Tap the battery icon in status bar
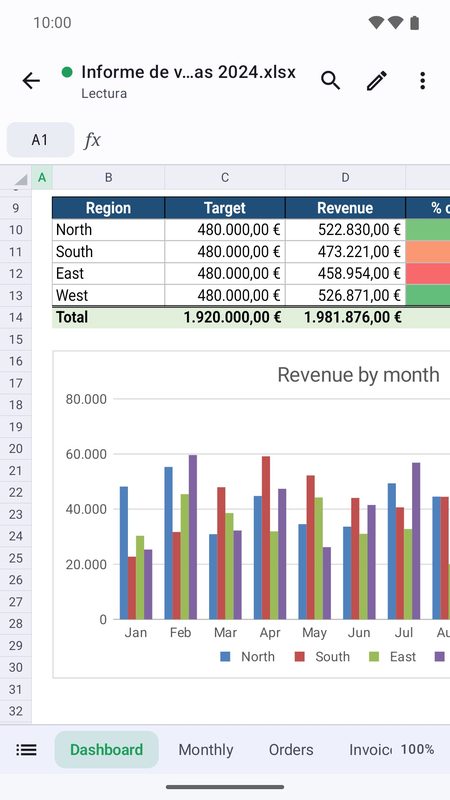The width and height of the screenshot is (450, 800). tap(414, 23)
